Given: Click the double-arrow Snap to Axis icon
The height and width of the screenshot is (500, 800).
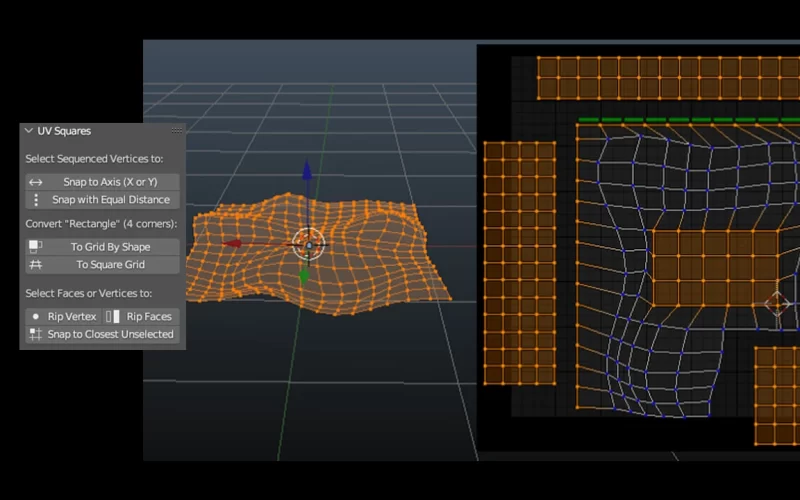Looking at the screenshot, I should [36, 182].
